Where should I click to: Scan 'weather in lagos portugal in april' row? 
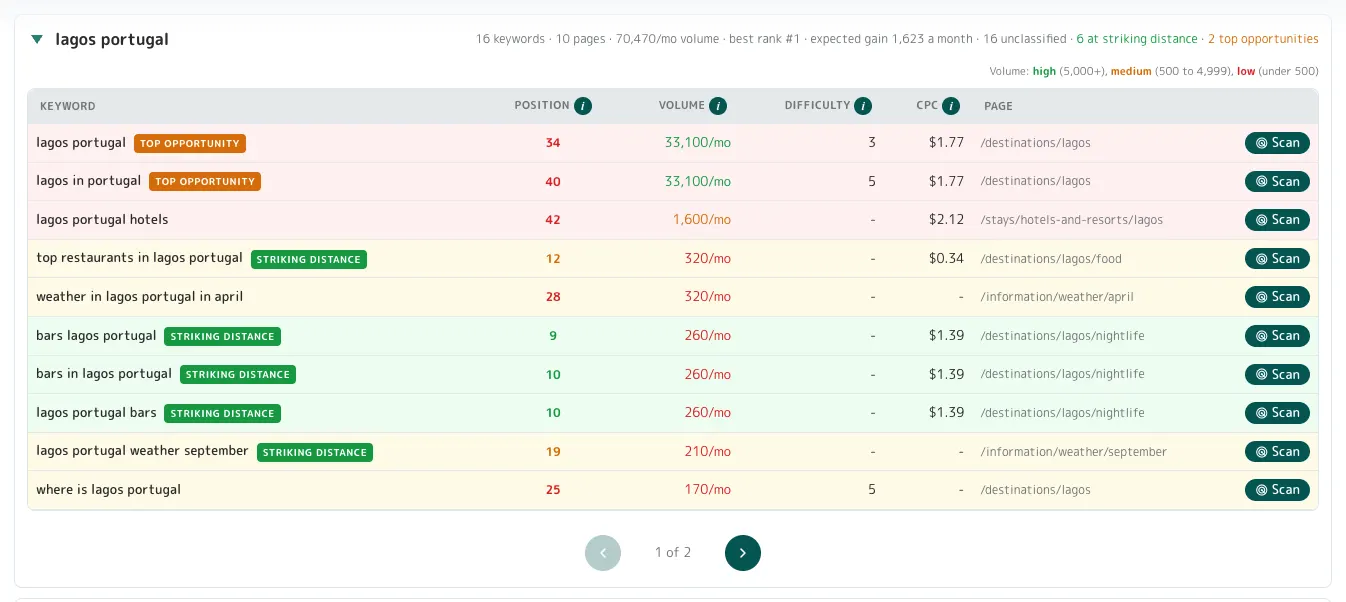(1277, 297)
